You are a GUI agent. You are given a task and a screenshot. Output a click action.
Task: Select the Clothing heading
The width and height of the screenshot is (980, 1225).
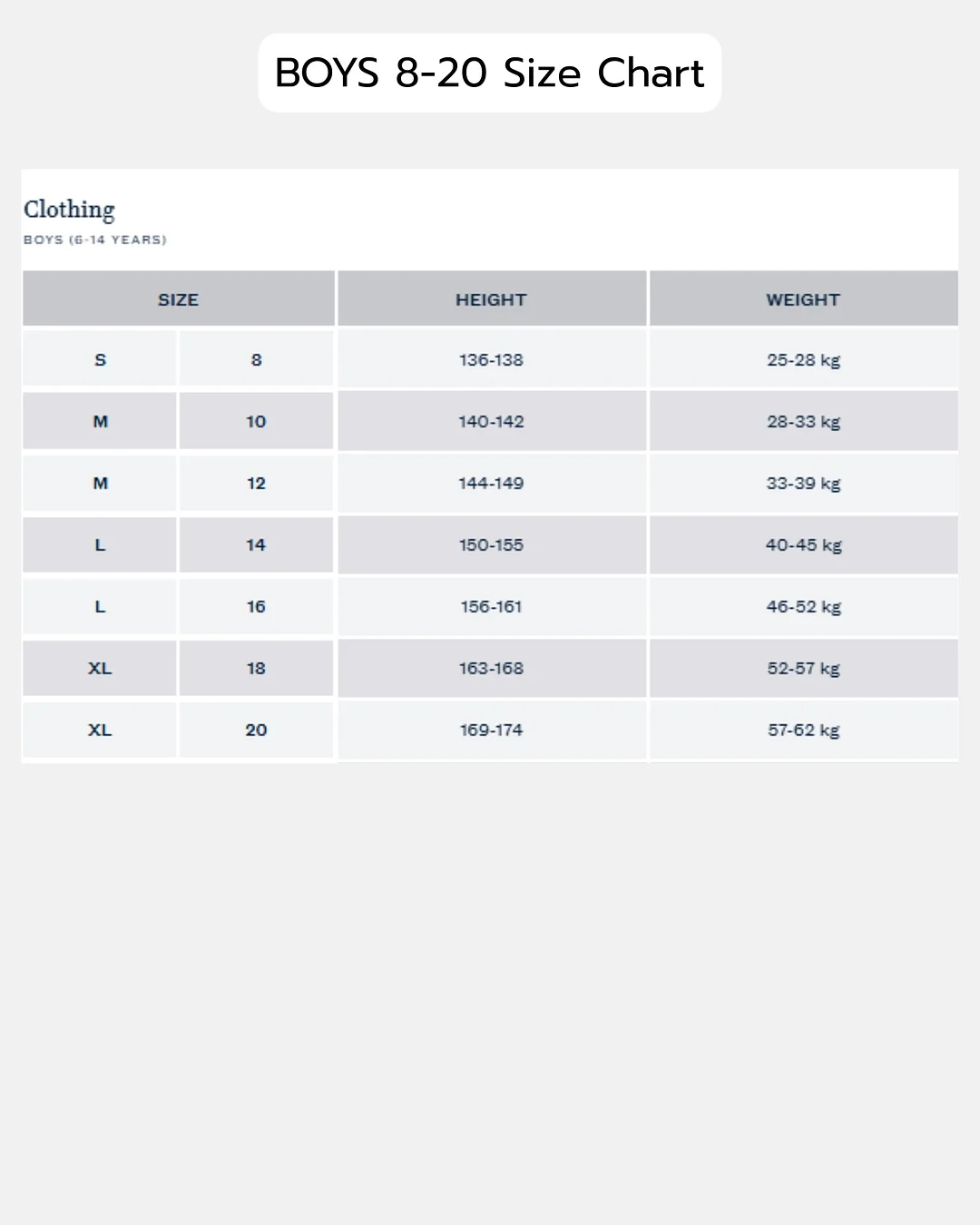coord(69,211)
